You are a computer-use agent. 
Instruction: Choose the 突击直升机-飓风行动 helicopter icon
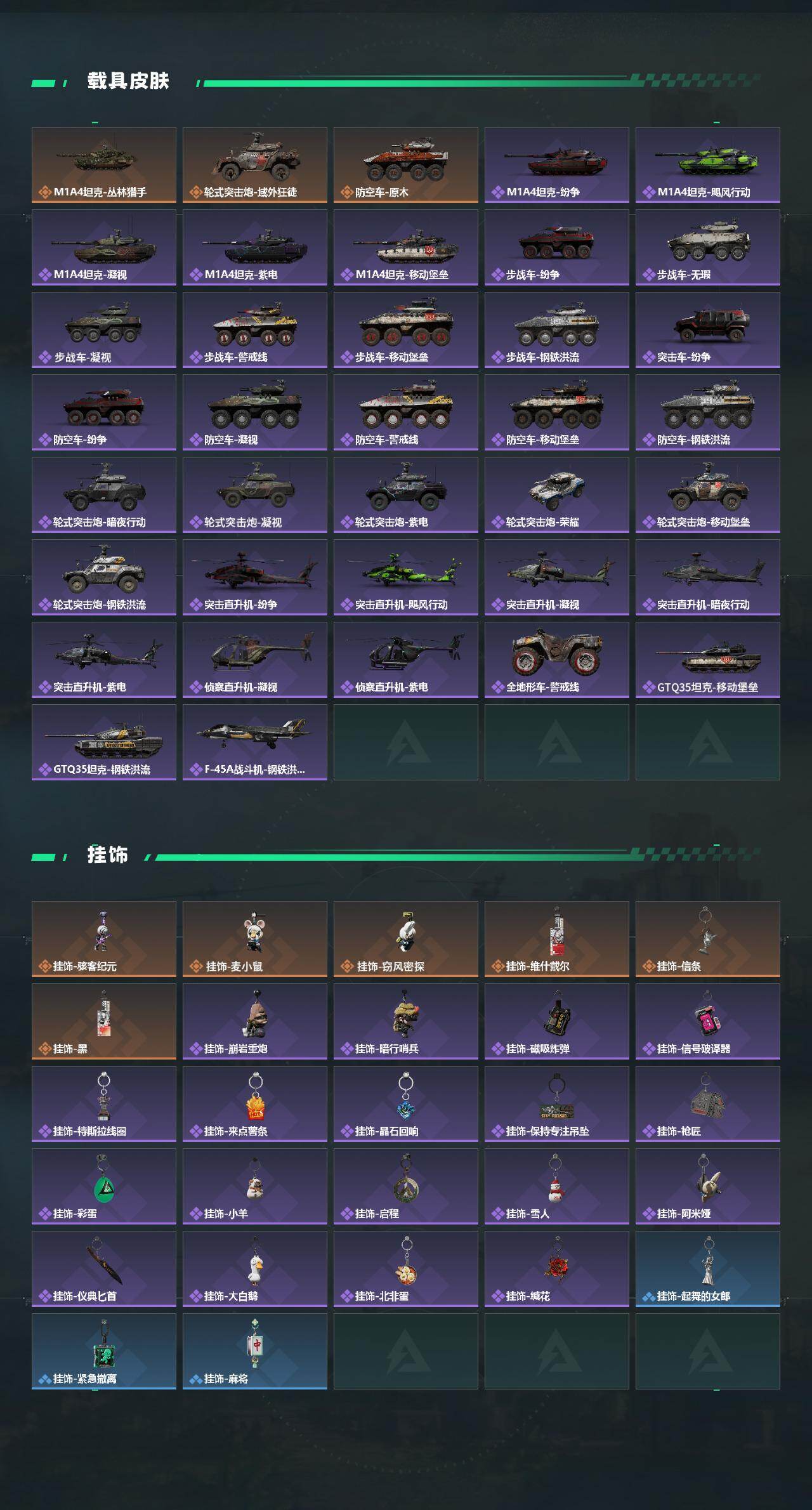pyautogui.click(x=406, y=577)
